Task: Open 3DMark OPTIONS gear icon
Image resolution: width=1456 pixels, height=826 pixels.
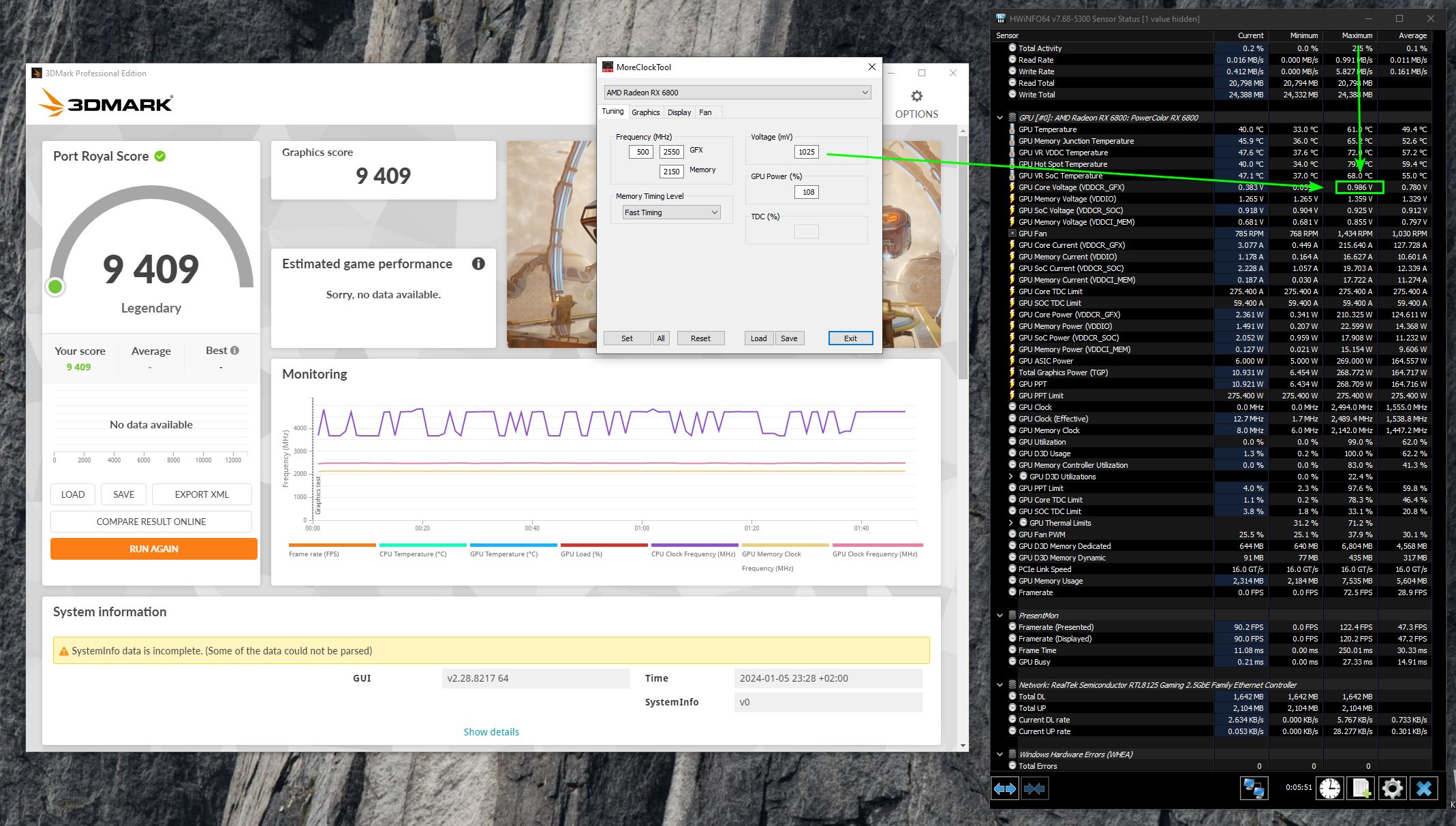Action: pos(916,97)
